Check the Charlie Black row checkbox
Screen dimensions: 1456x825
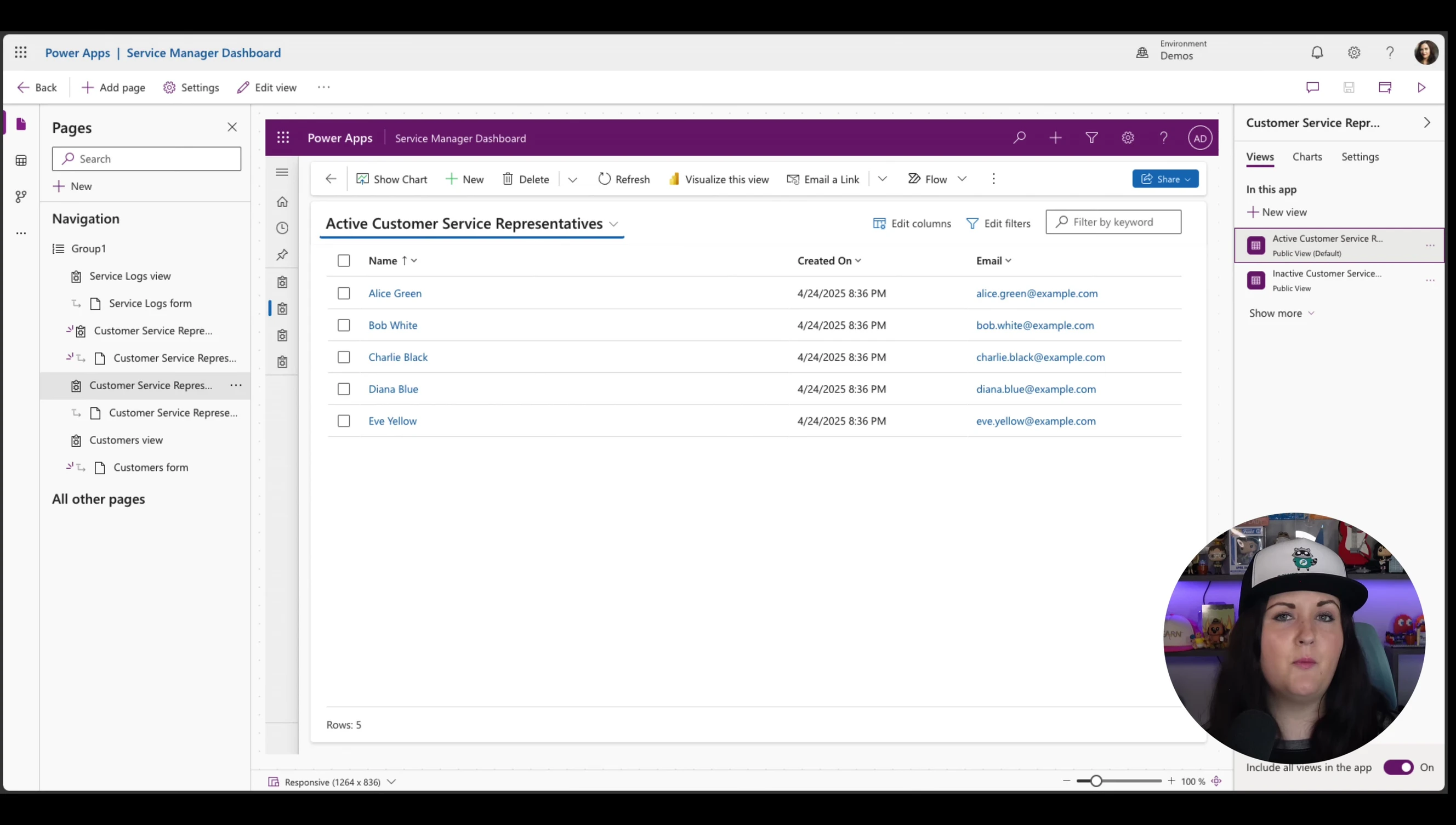pos(344,357)
